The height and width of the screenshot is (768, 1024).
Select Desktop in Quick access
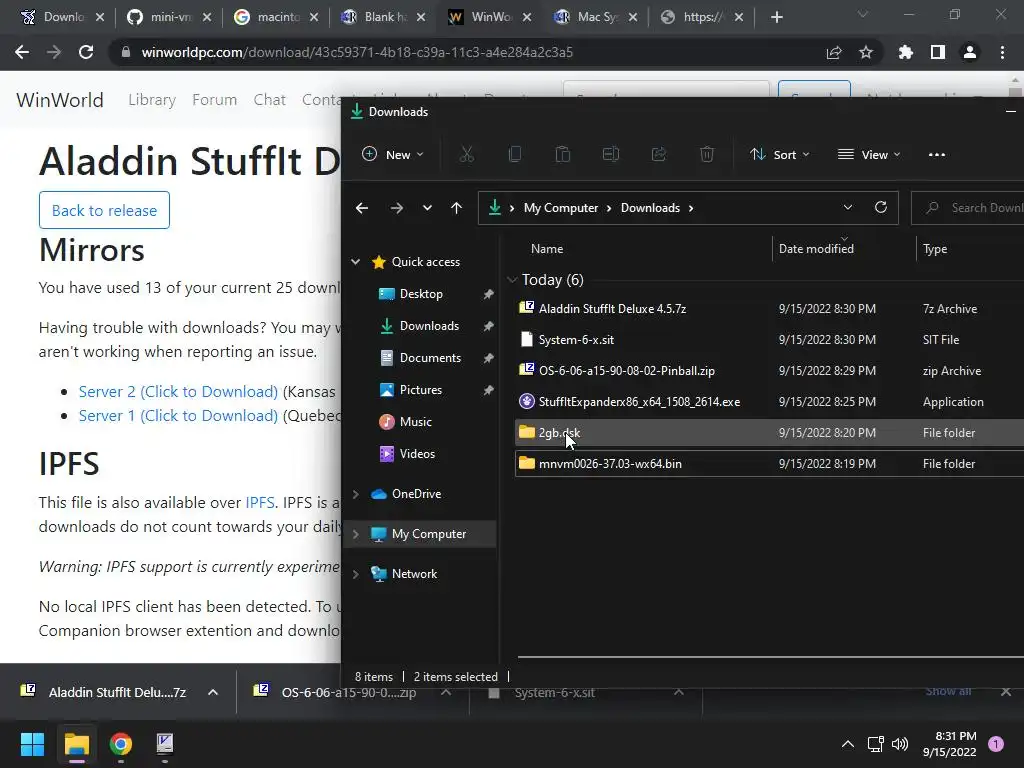pos(421,294)
